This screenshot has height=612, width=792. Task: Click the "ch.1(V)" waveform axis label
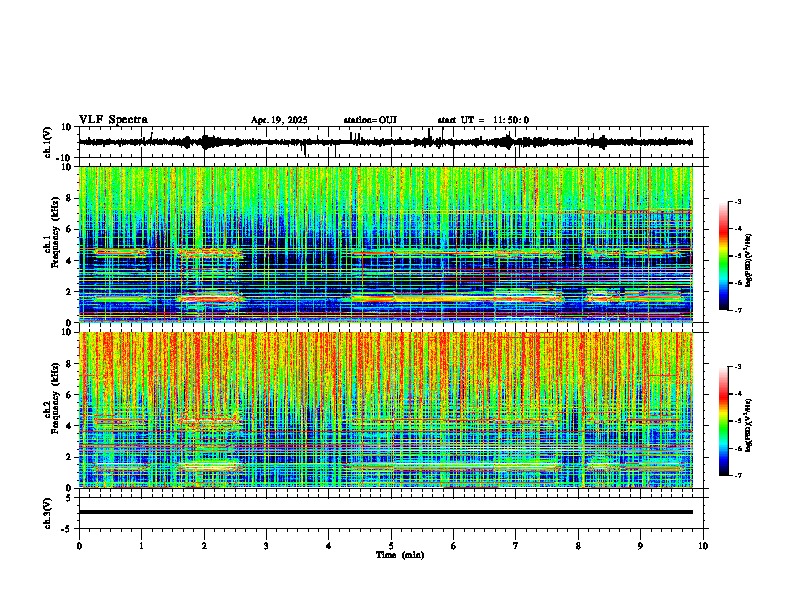pyautogui.click(x=48, y=142)
